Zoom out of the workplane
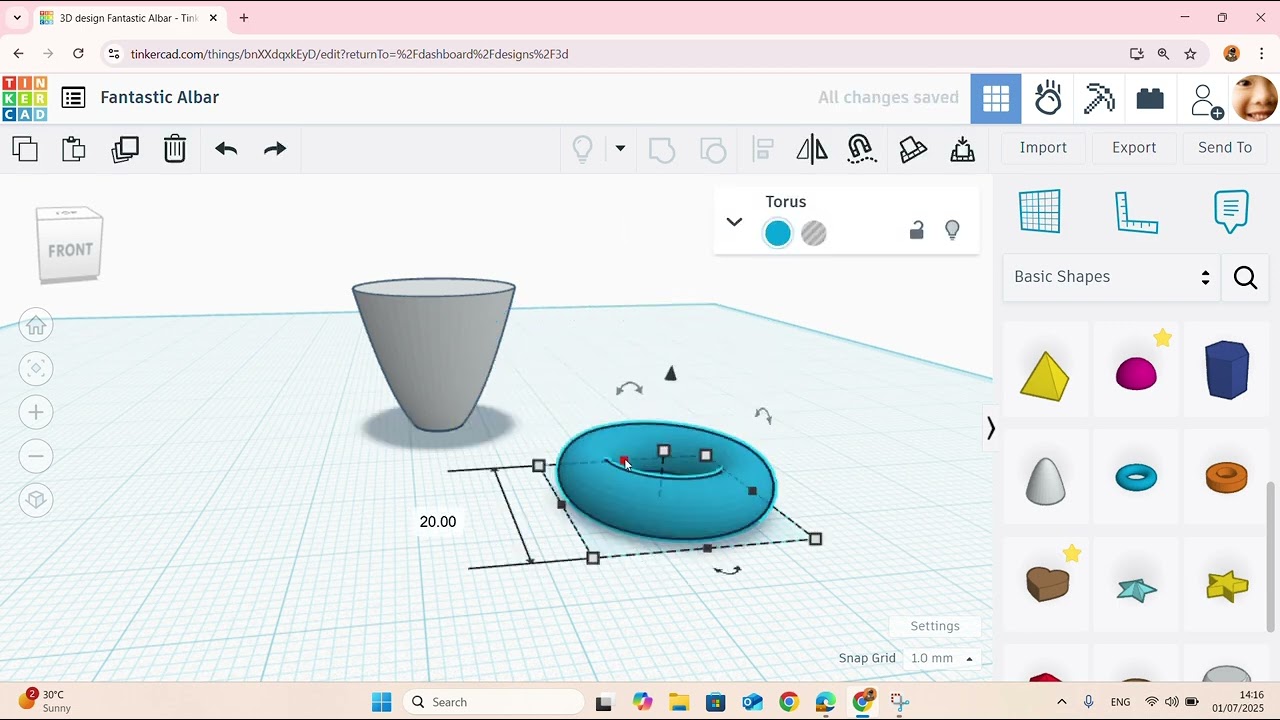This screenshot has width=1280, height=720. click(x=36, y=456)
